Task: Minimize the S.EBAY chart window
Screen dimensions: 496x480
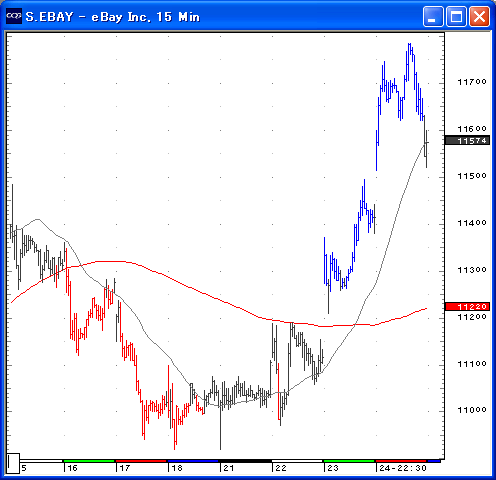Action: pyautogui.click(x=433, y=16)
